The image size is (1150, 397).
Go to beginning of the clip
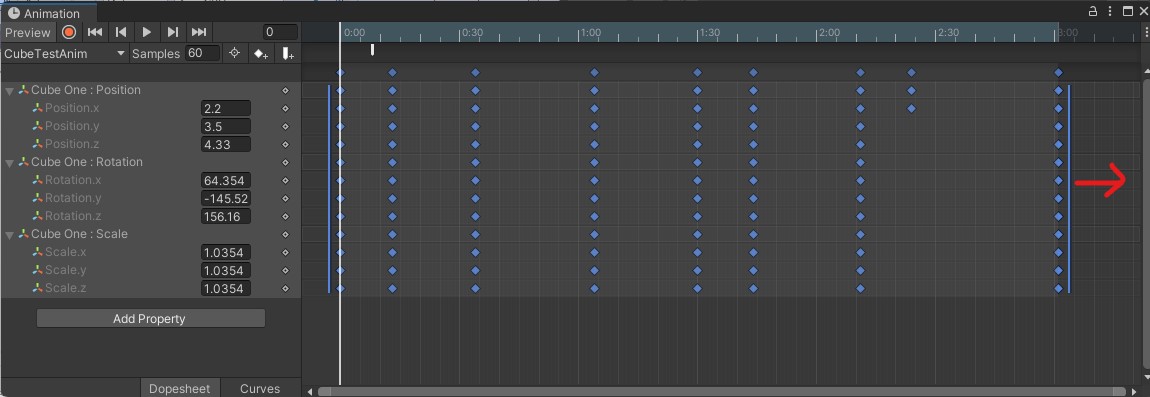95,32
